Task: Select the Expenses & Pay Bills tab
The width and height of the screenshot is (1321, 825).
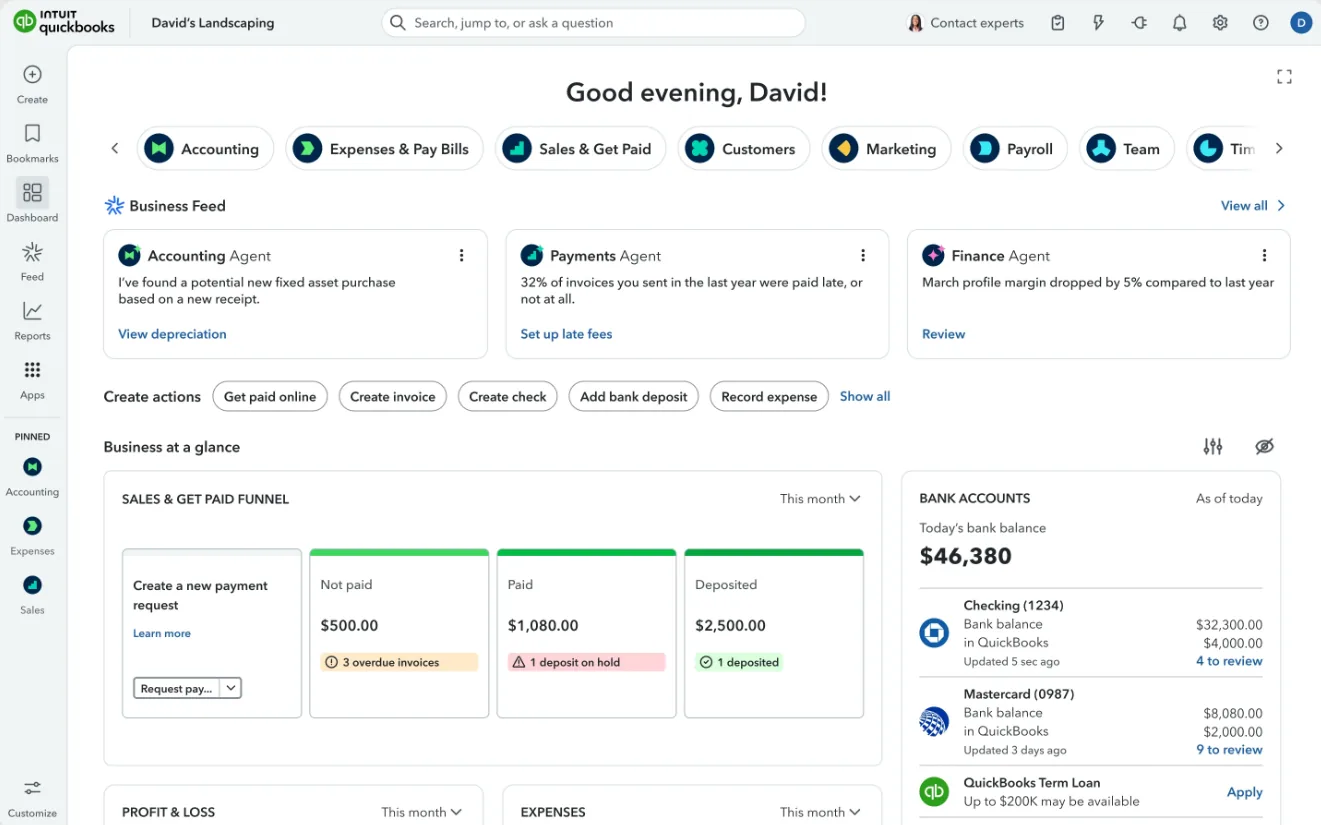Action: point(385,149)
